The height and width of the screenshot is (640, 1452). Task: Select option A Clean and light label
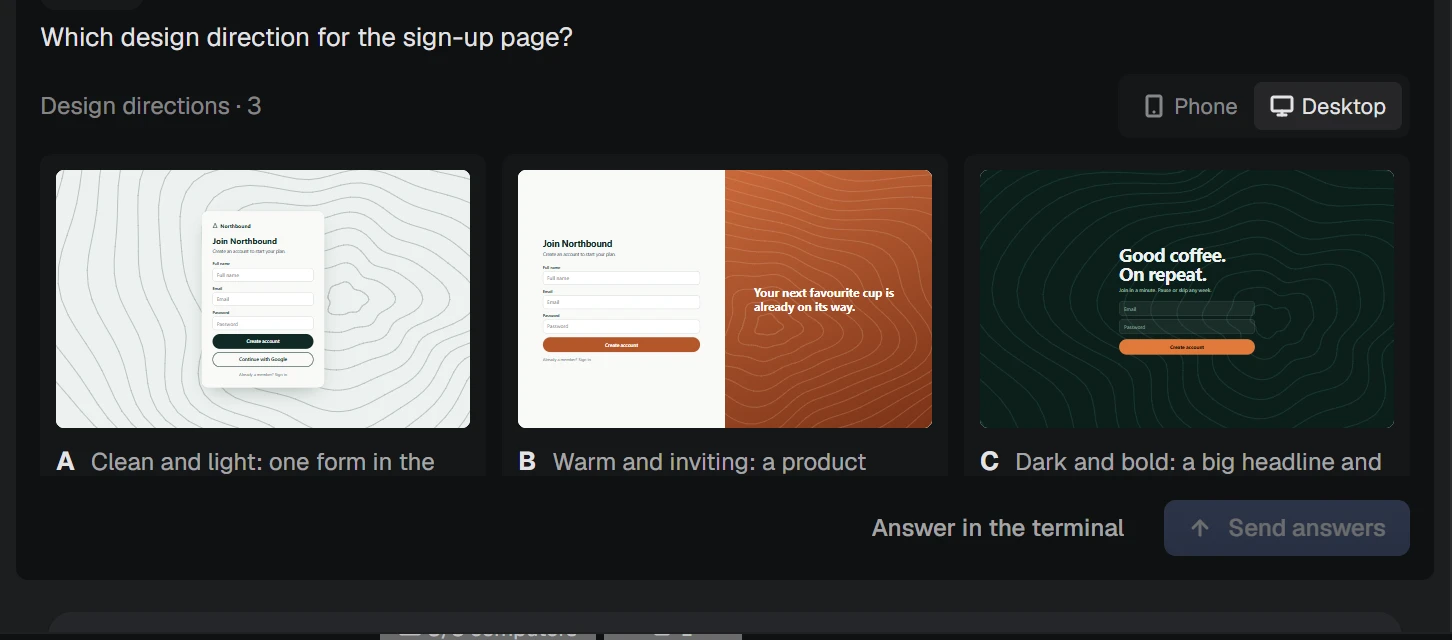246,462
